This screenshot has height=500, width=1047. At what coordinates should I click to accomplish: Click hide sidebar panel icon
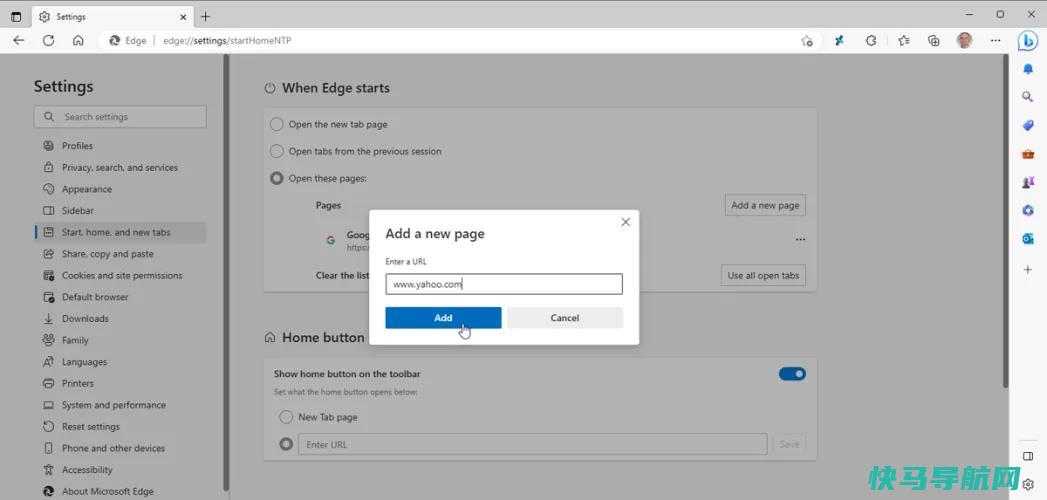click(x=1028, y=456)
